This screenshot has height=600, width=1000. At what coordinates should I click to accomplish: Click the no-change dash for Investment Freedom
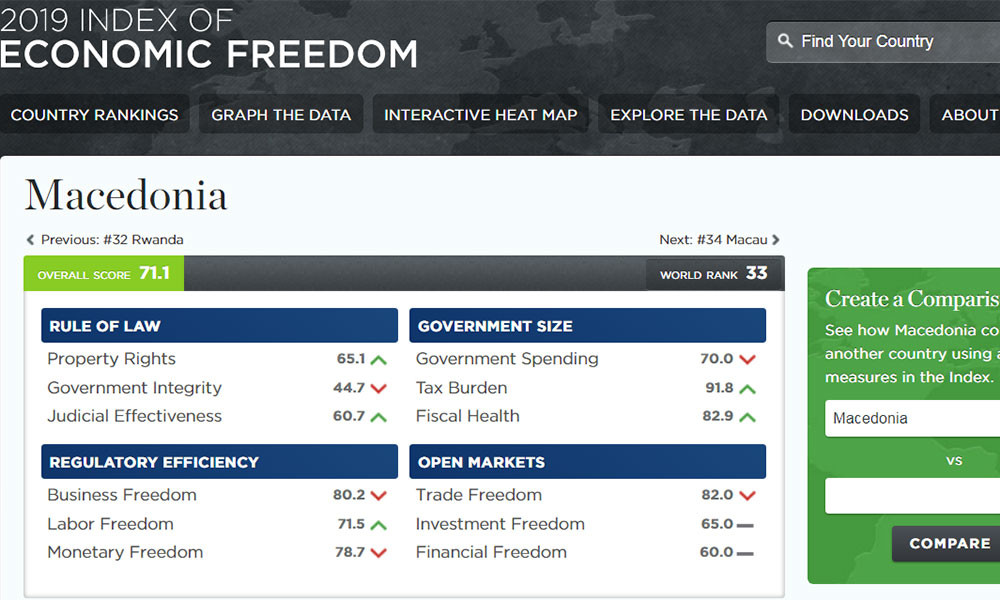point(745,525)
